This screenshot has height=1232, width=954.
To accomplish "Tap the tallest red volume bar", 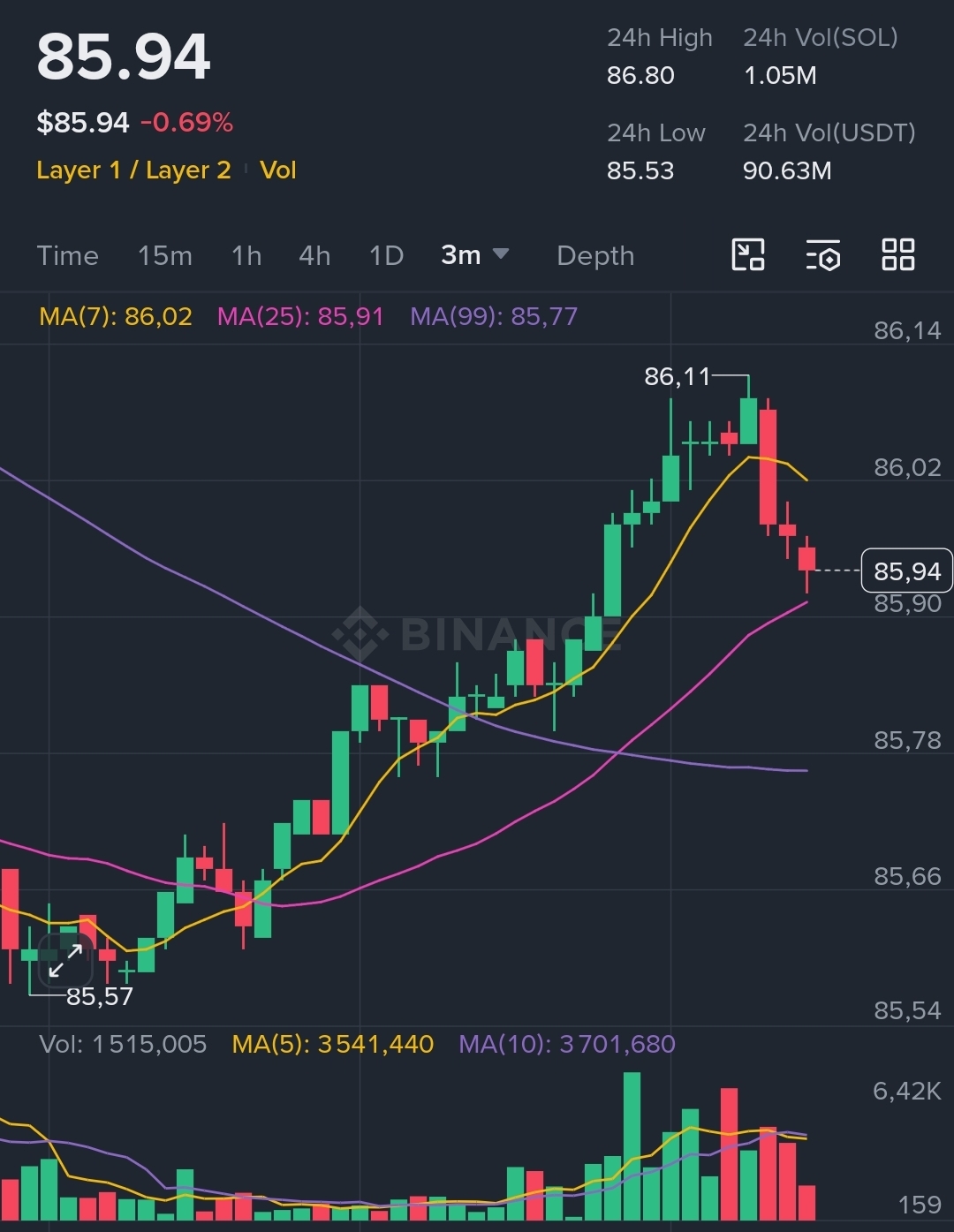I will click(x=729, y=1154).
